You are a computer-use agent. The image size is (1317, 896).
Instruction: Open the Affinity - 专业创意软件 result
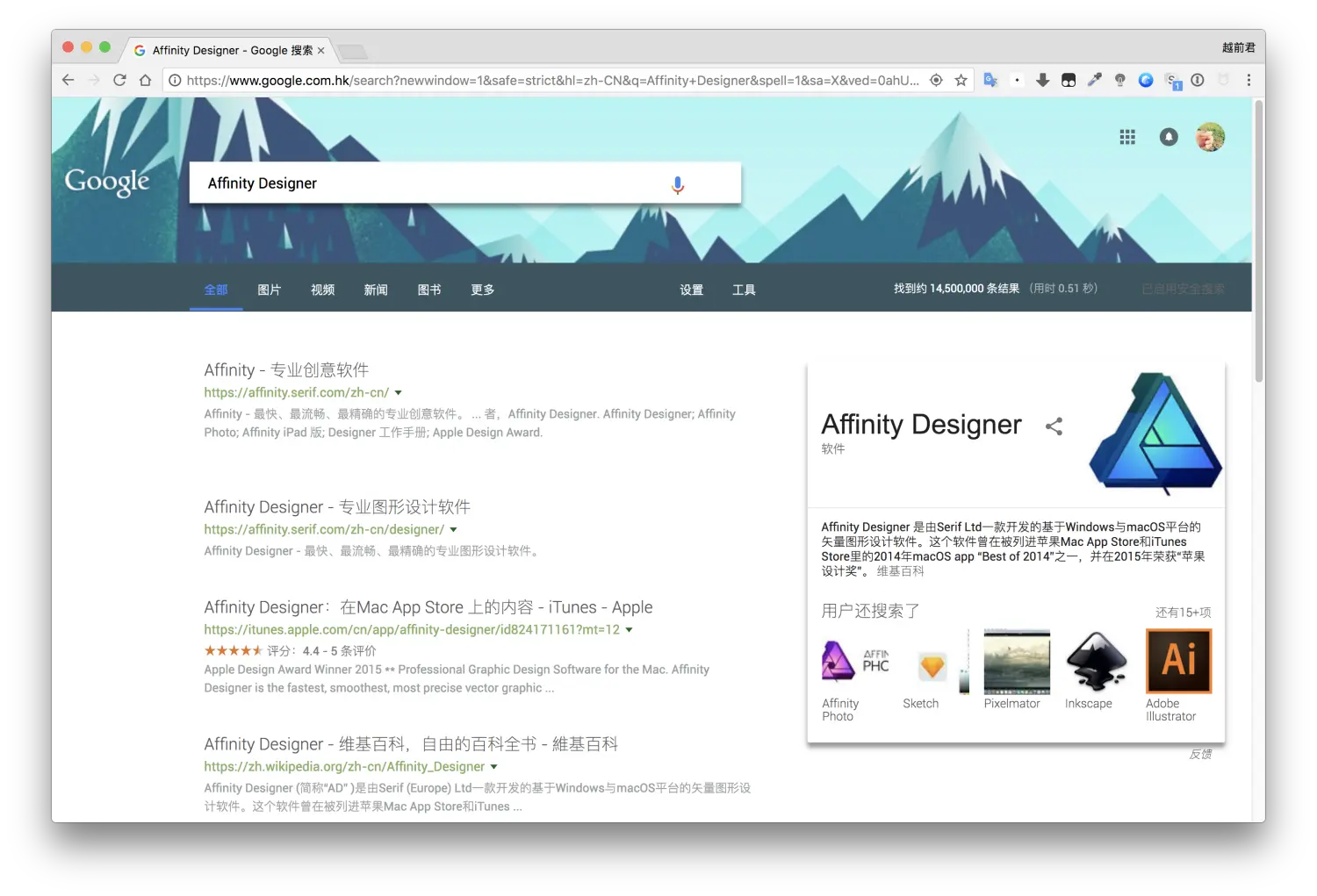[x=286, y=369]
